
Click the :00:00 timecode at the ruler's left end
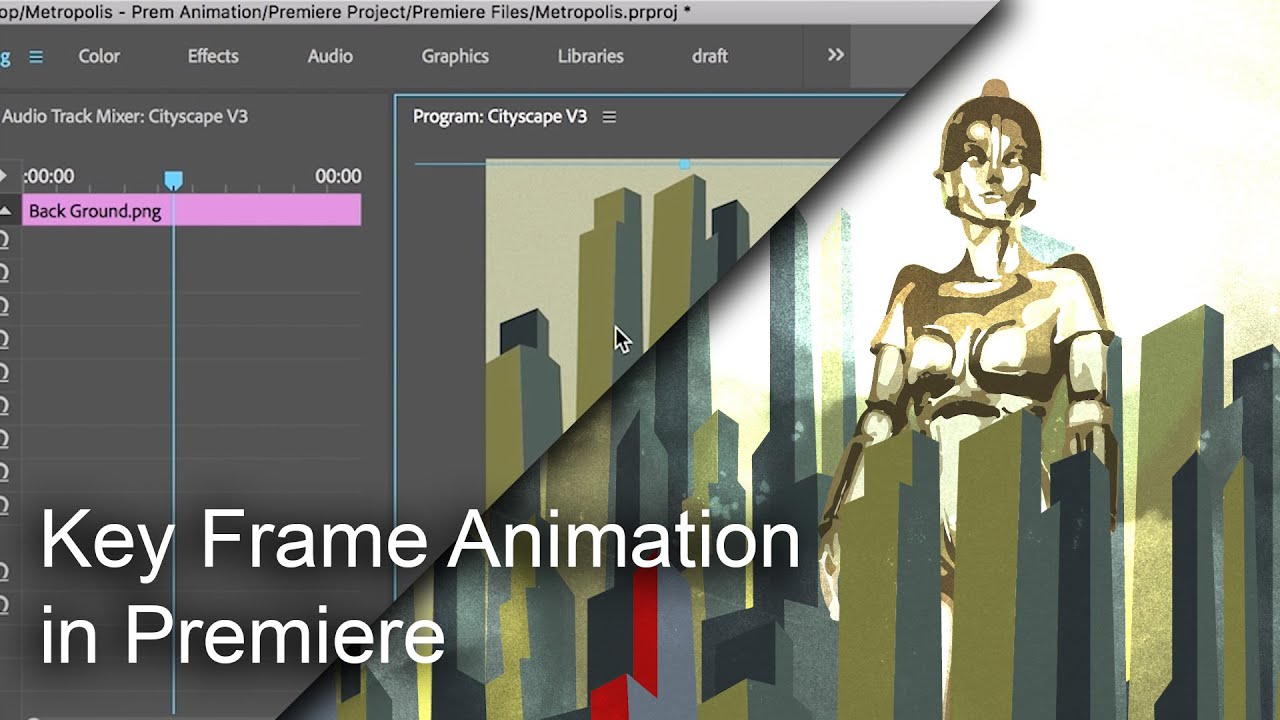(49, 176)
